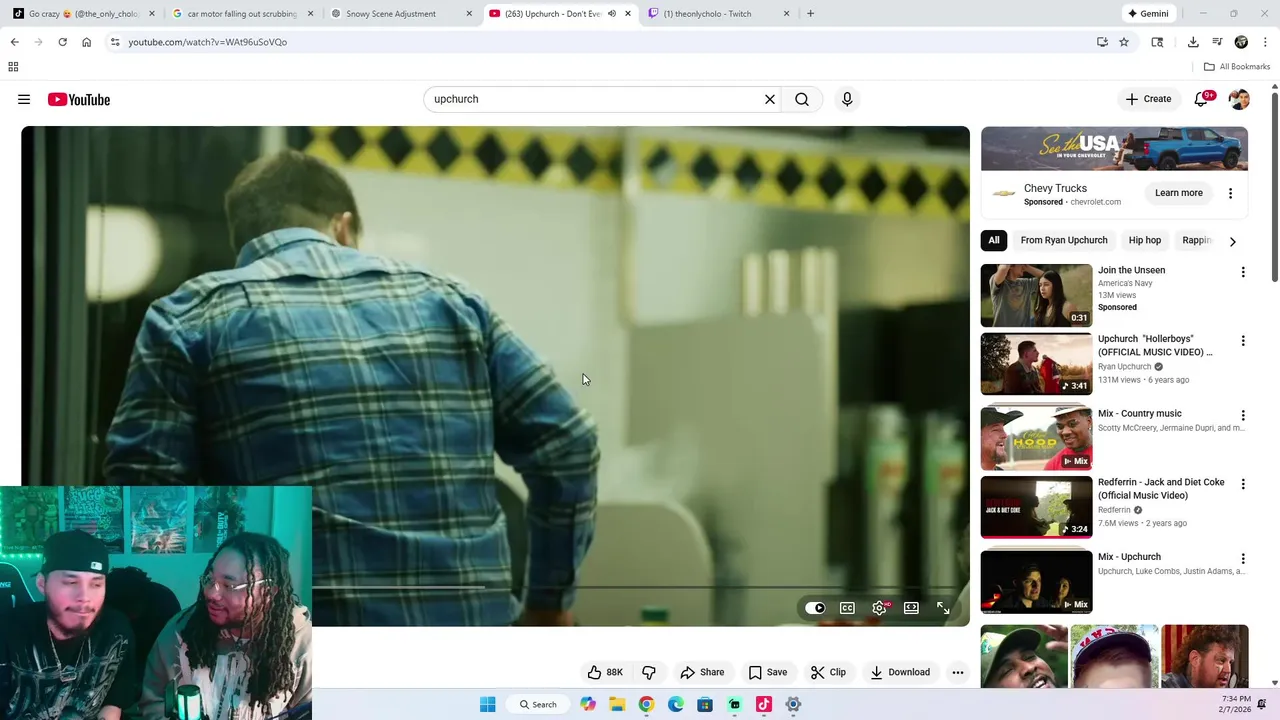Dislike the video with thumbs down
1280x720 pixels.
(649, 672)
